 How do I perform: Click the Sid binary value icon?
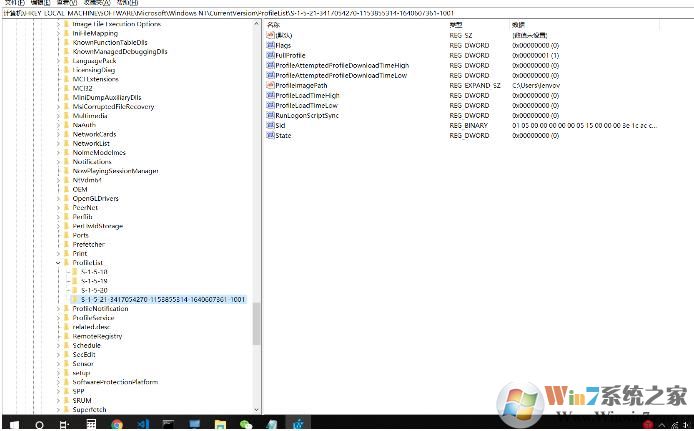(270, 125)
